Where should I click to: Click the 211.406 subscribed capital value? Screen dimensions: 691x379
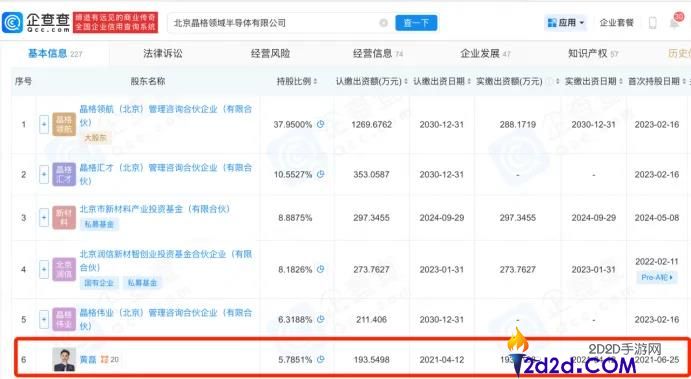372,320
